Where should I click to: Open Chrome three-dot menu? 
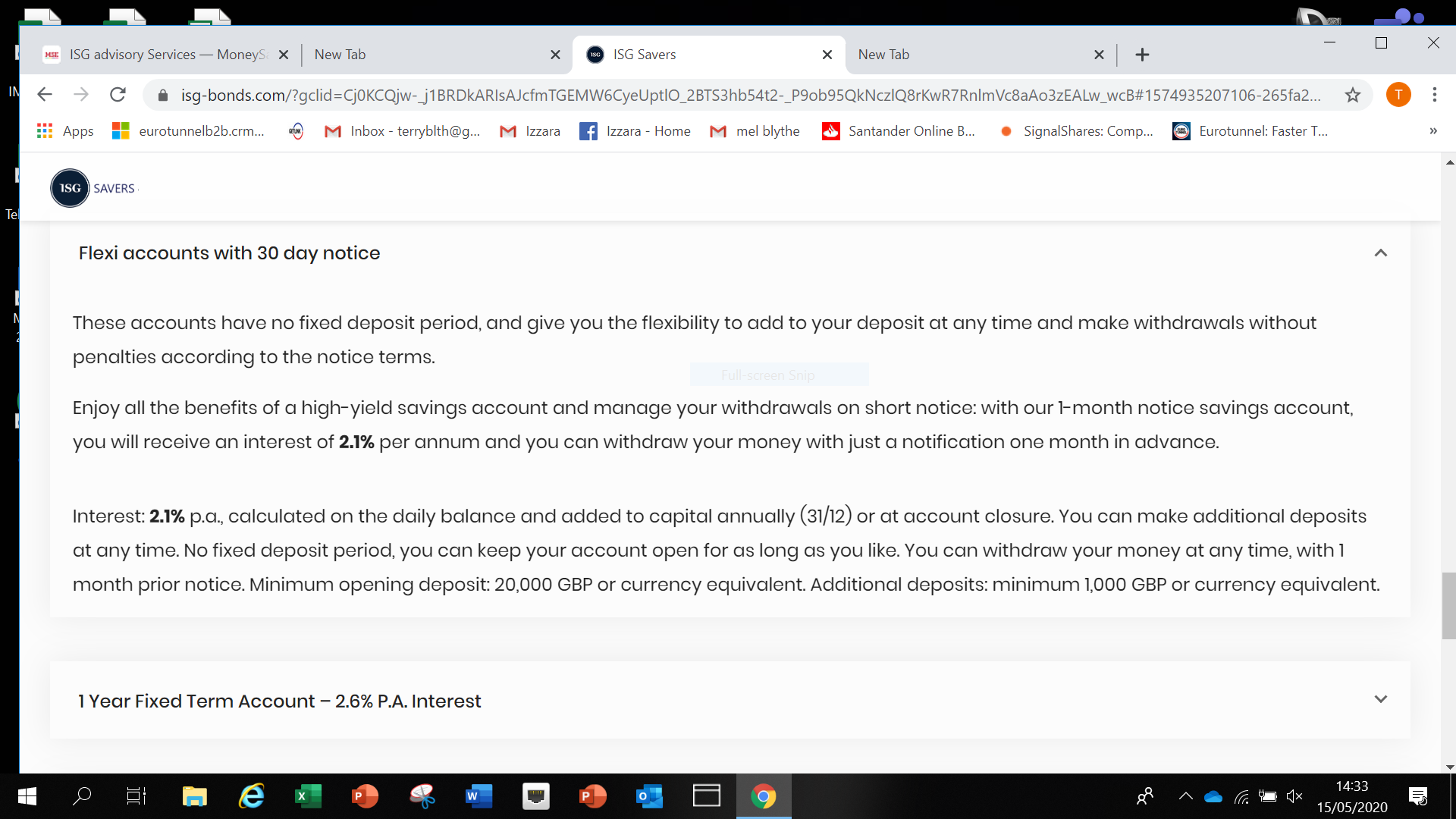1434,95
